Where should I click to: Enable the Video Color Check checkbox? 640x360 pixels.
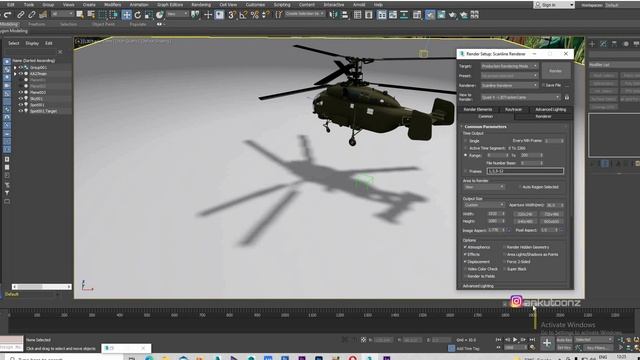pyautogui.click(x=465, y=269)
